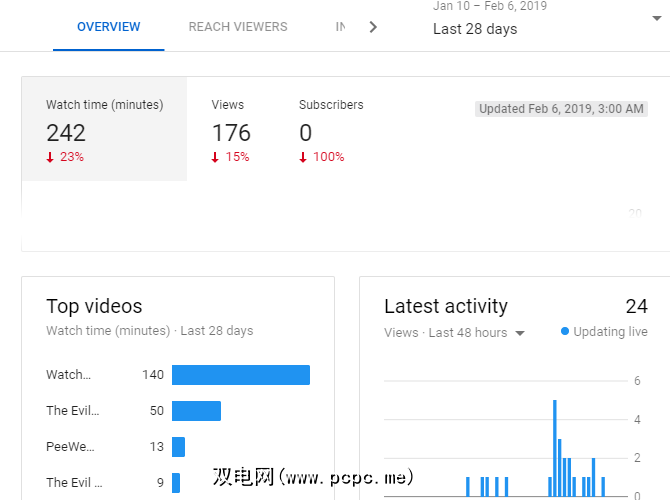670x500 pixels.
Task: Click the Latest activity heading
Action: (x=446, y=306)
